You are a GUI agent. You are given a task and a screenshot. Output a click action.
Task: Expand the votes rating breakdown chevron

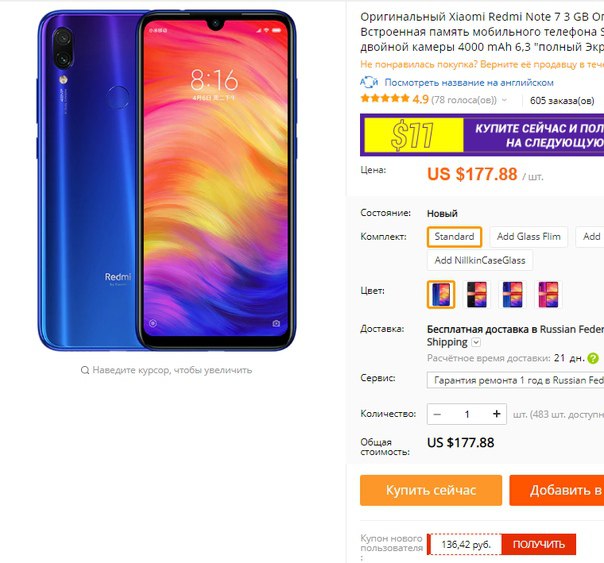point(504,100)
